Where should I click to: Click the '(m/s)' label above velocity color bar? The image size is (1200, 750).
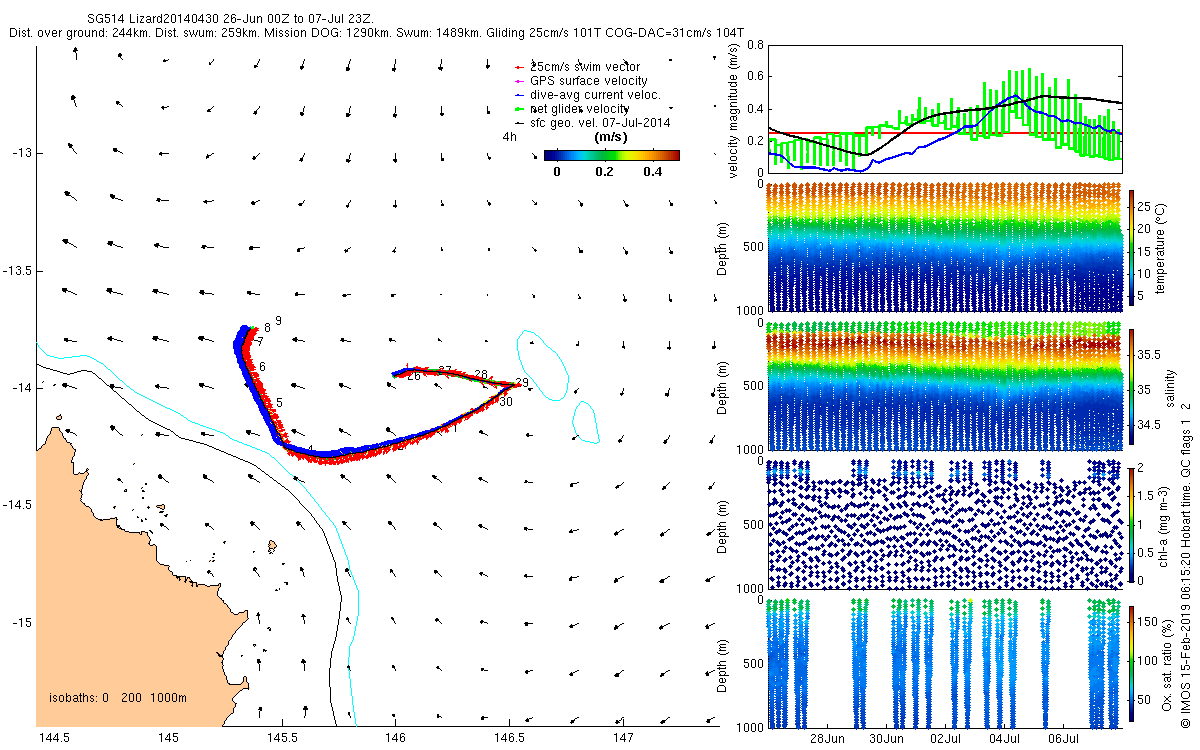[x=611, y=137]
